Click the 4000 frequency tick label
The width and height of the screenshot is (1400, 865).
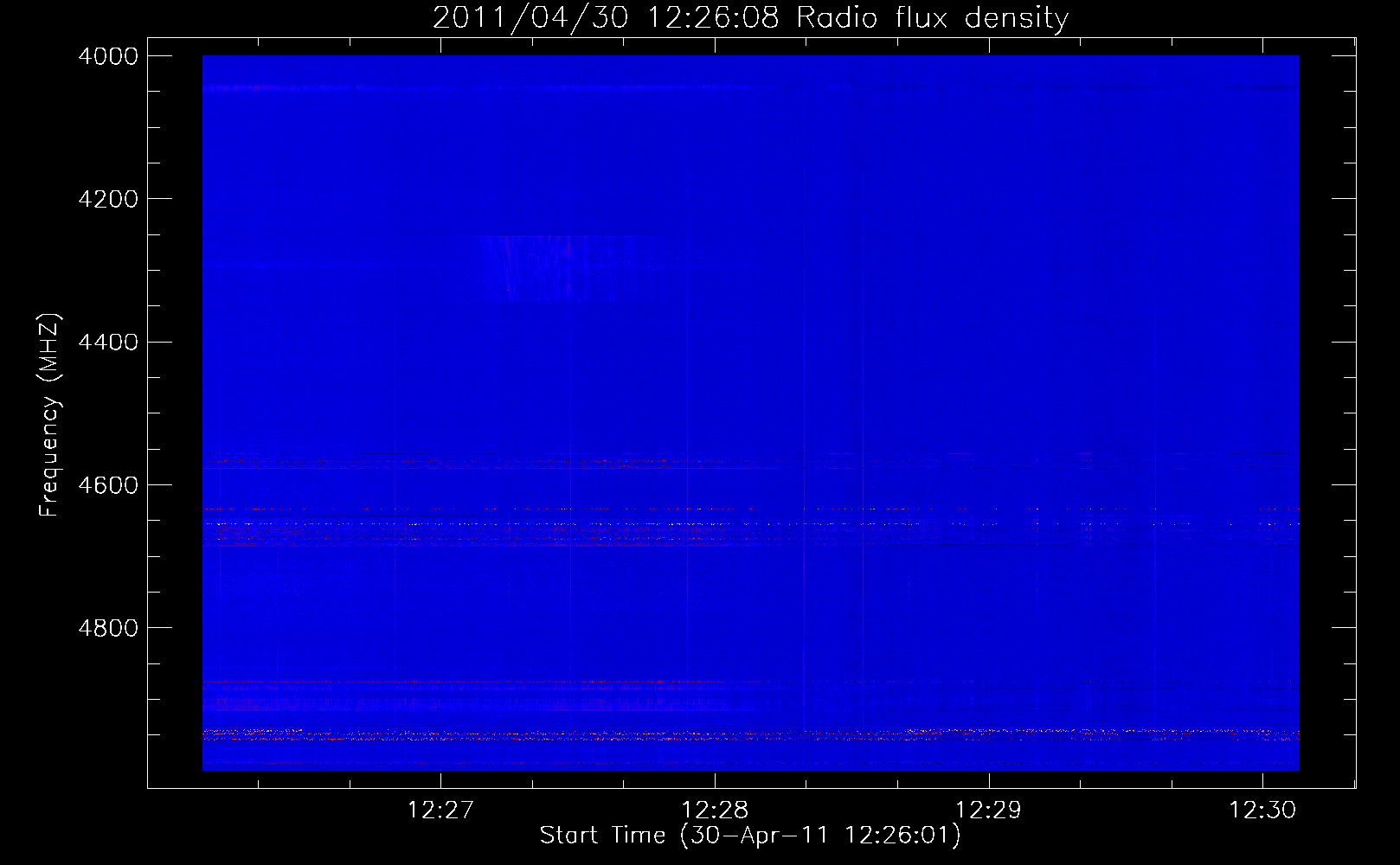(x=108, y=56)
